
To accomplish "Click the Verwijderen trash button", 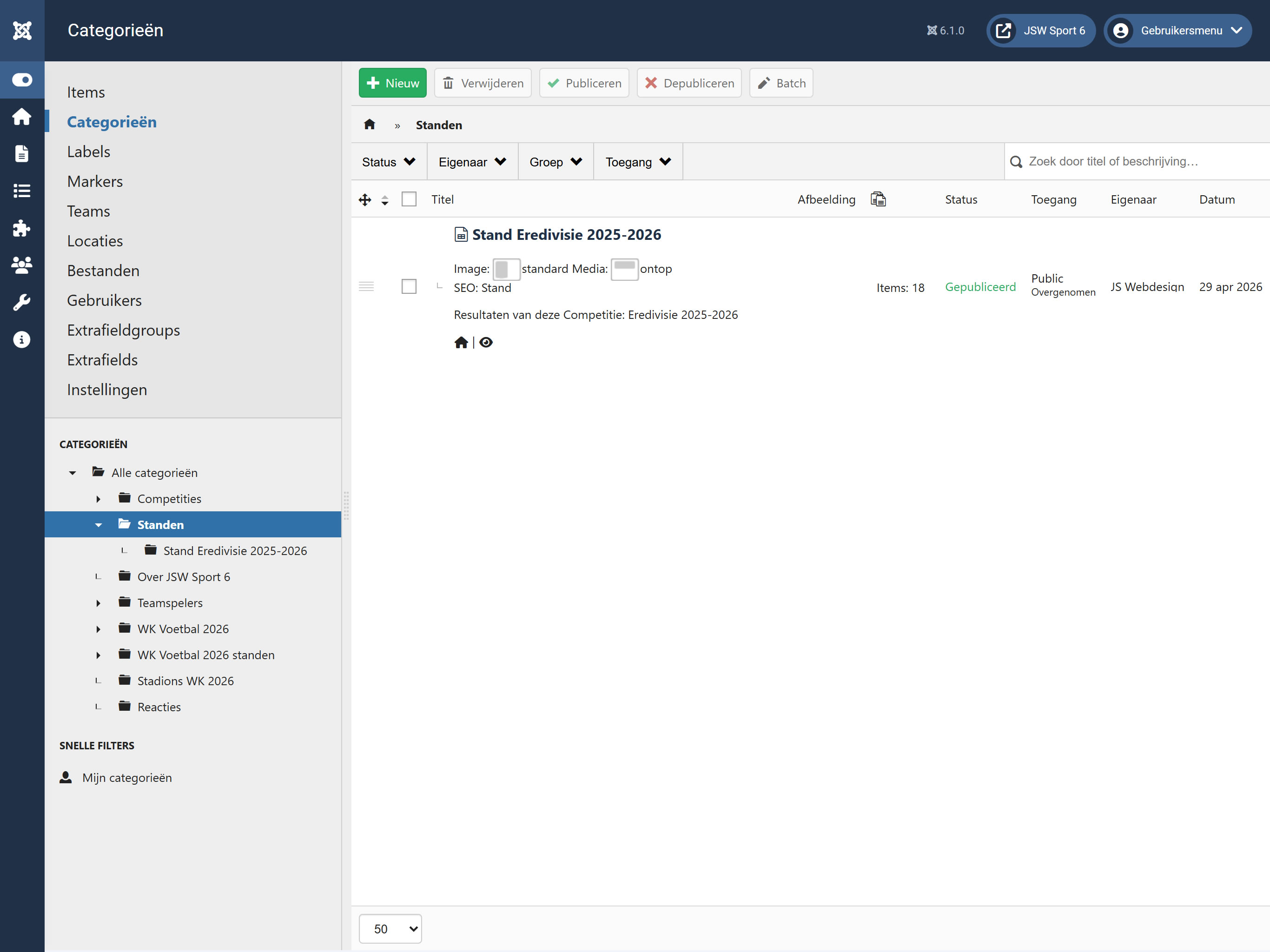I will 483,83.
